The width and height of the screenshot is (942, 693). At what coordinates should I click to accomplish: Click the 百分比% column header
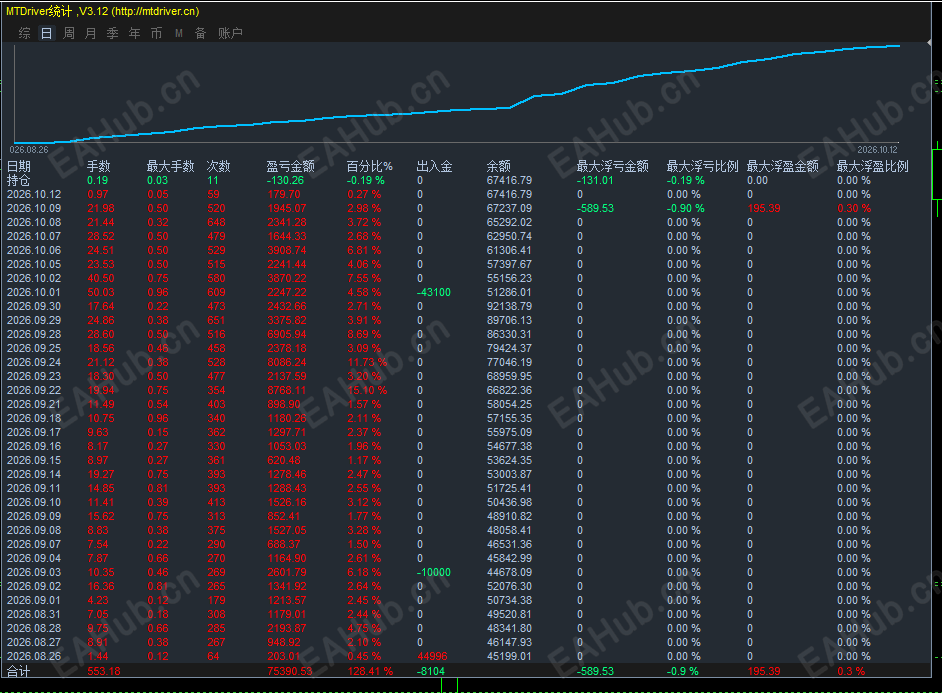click(x=369, y=166)
